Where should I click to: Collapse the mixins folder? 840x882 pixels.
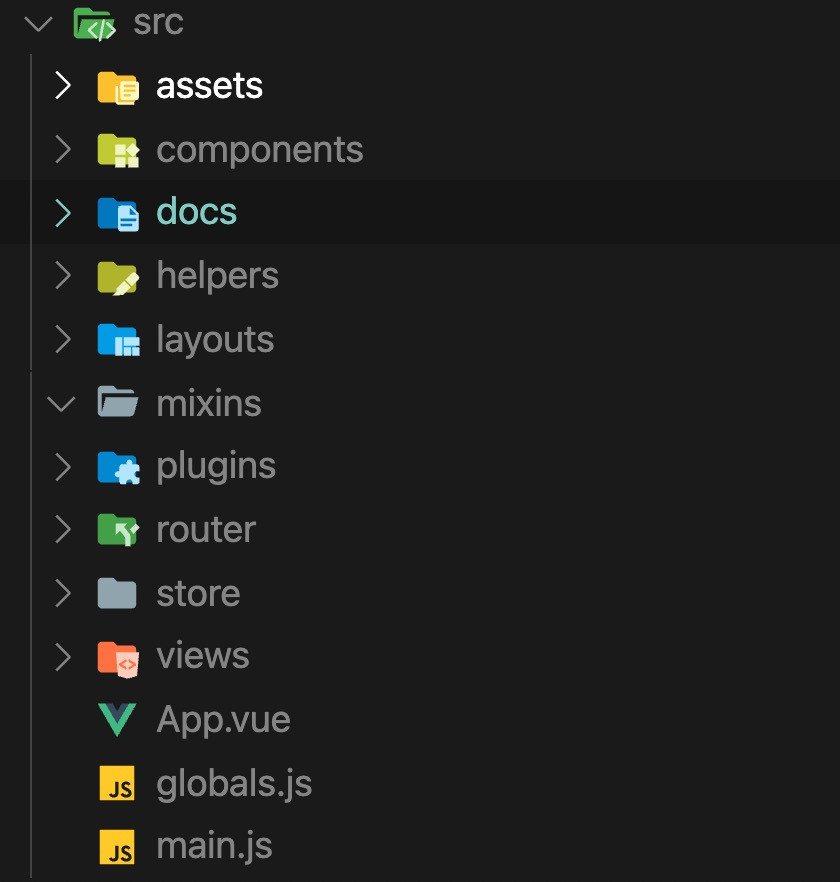click(62, 402)
